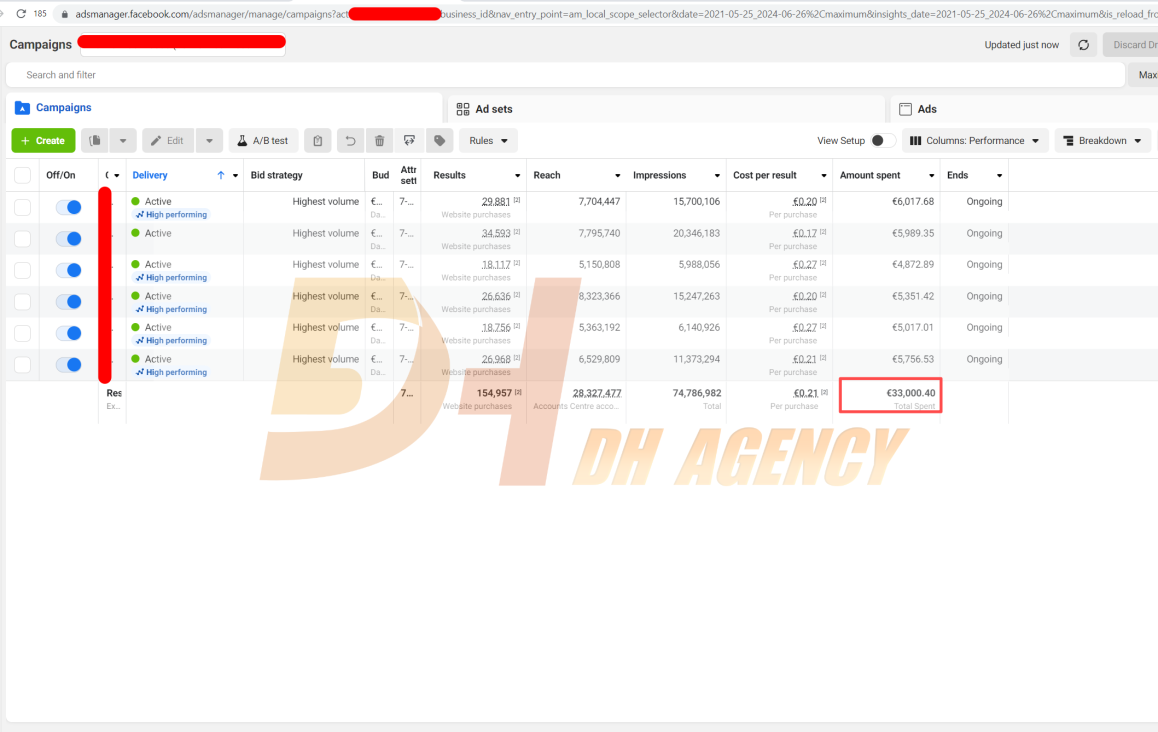Image resolution: width=1158 pixels, height=732 pixels.
Task: Click the undo arrow icon
Action: [350, 140]
